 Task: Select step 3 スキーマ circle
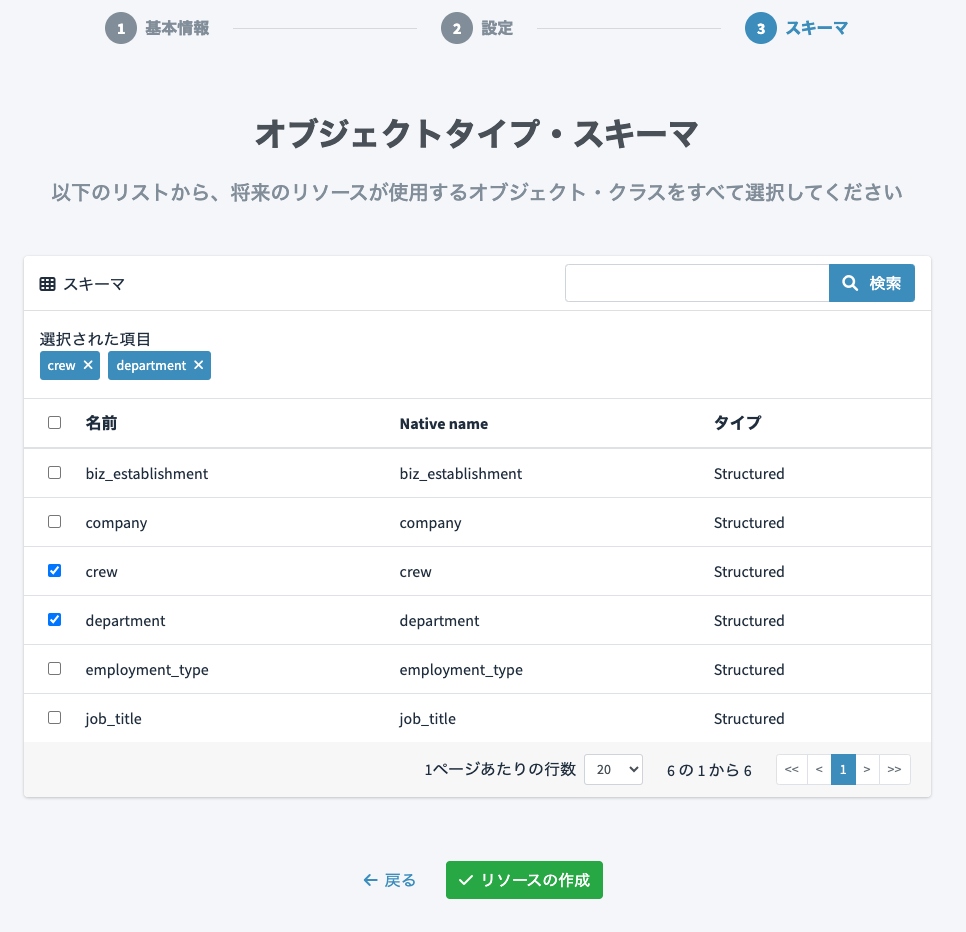[x=761, y=28]
